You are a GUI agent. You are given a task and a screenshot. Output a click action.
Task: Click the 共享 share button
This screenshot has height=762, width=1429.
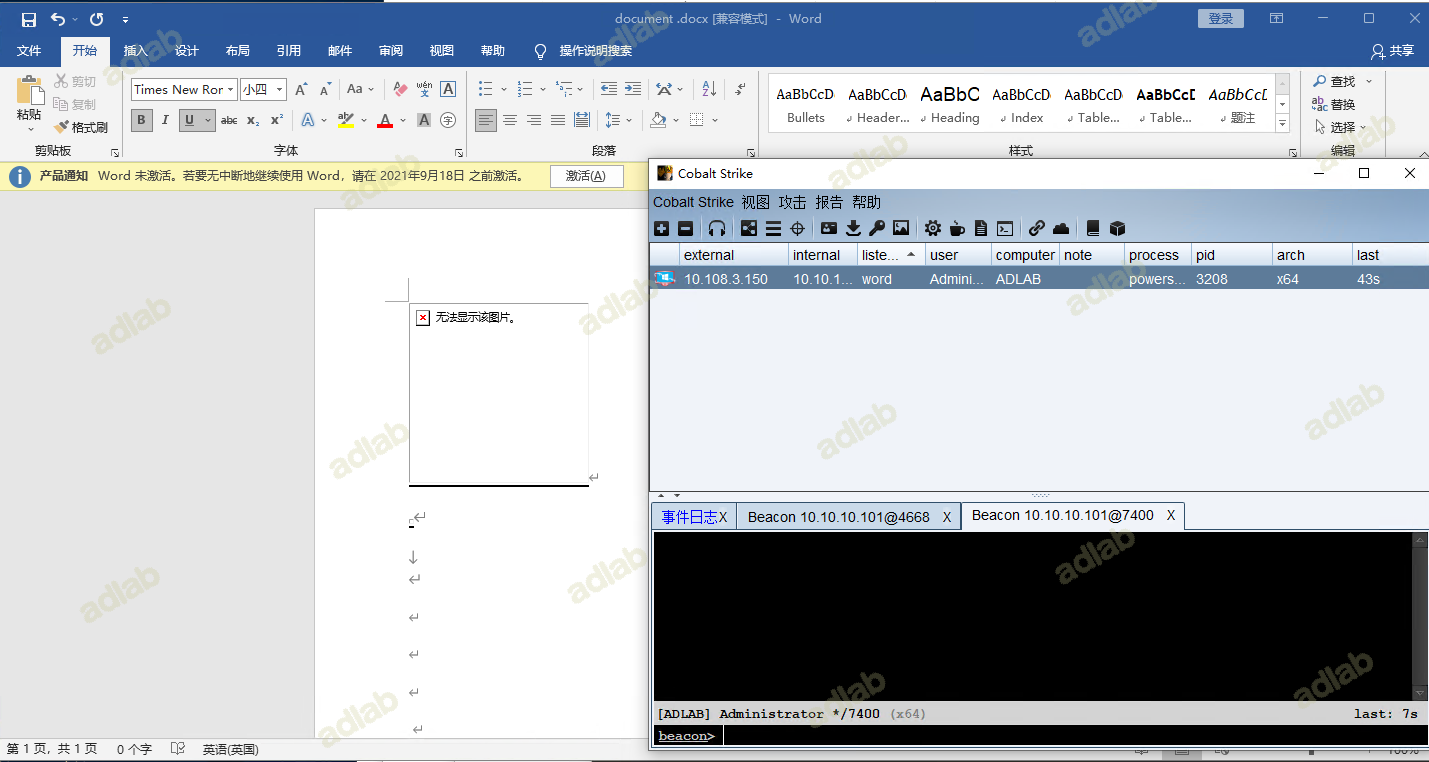click(x=1393, y=51)
